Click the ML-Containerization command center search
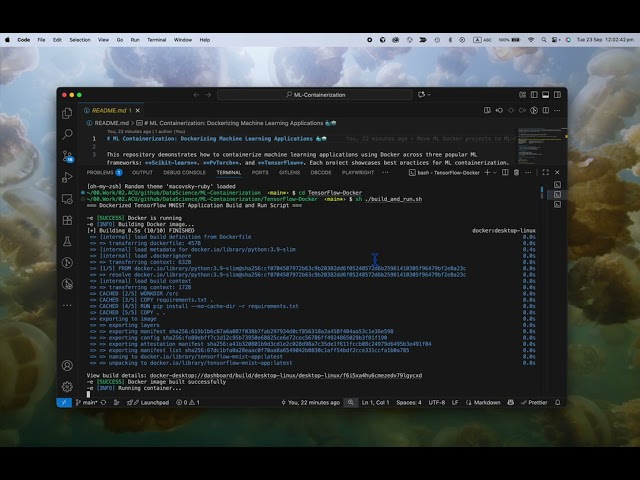The width and height of the screenshot is (640, 480). (x=315, y=95)
